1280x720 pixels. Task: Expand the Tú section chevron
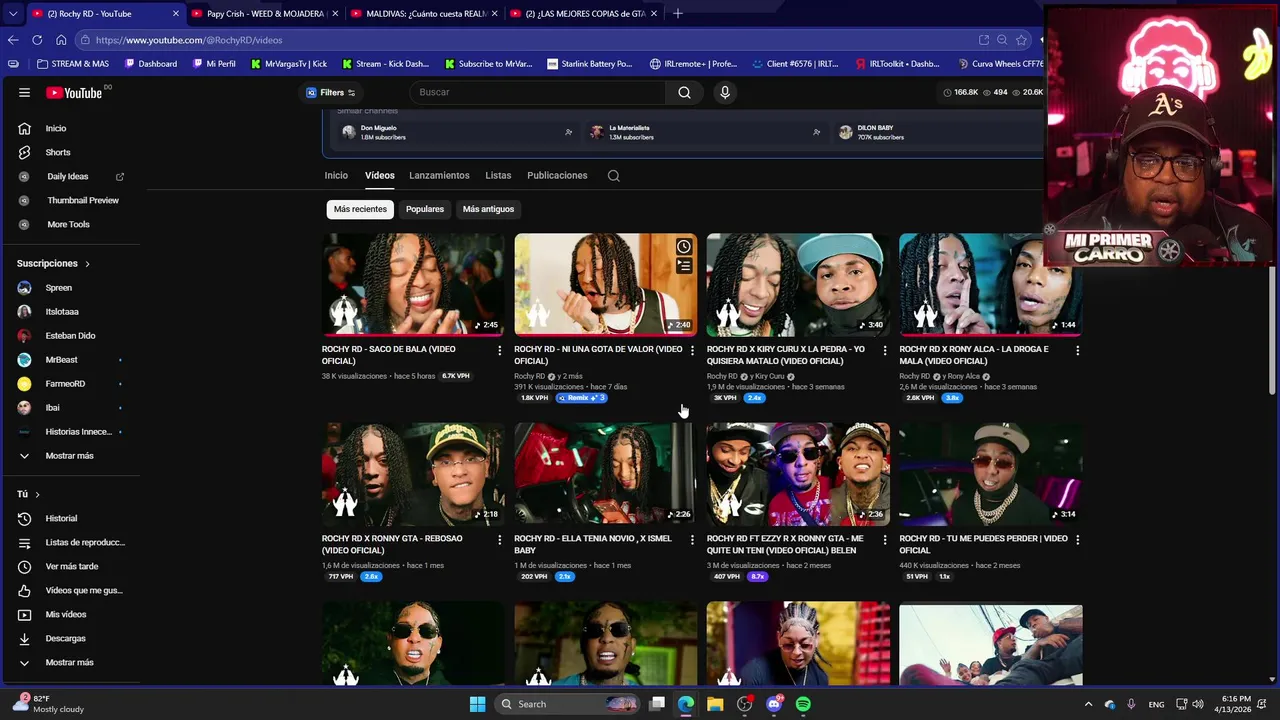[x=37, y=494]
